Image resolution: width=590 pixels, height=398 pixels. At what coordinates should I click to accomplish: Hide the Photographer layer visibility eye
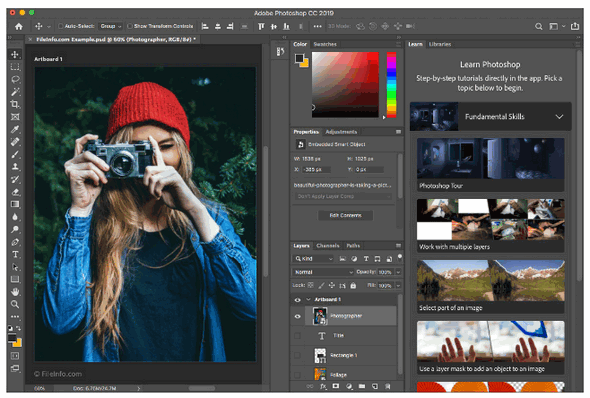(298, 316)
